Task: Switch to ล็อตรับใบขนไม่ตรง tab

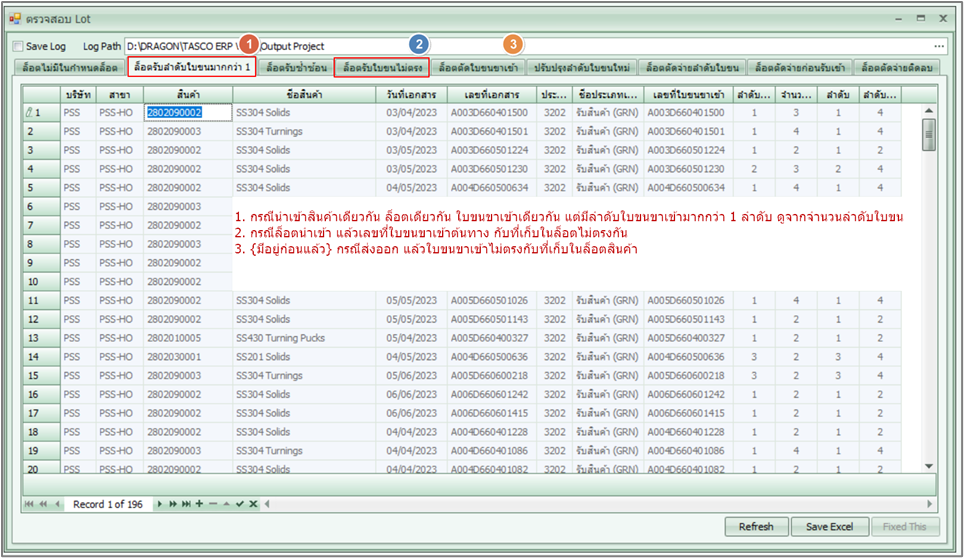Action: (382, 67)
